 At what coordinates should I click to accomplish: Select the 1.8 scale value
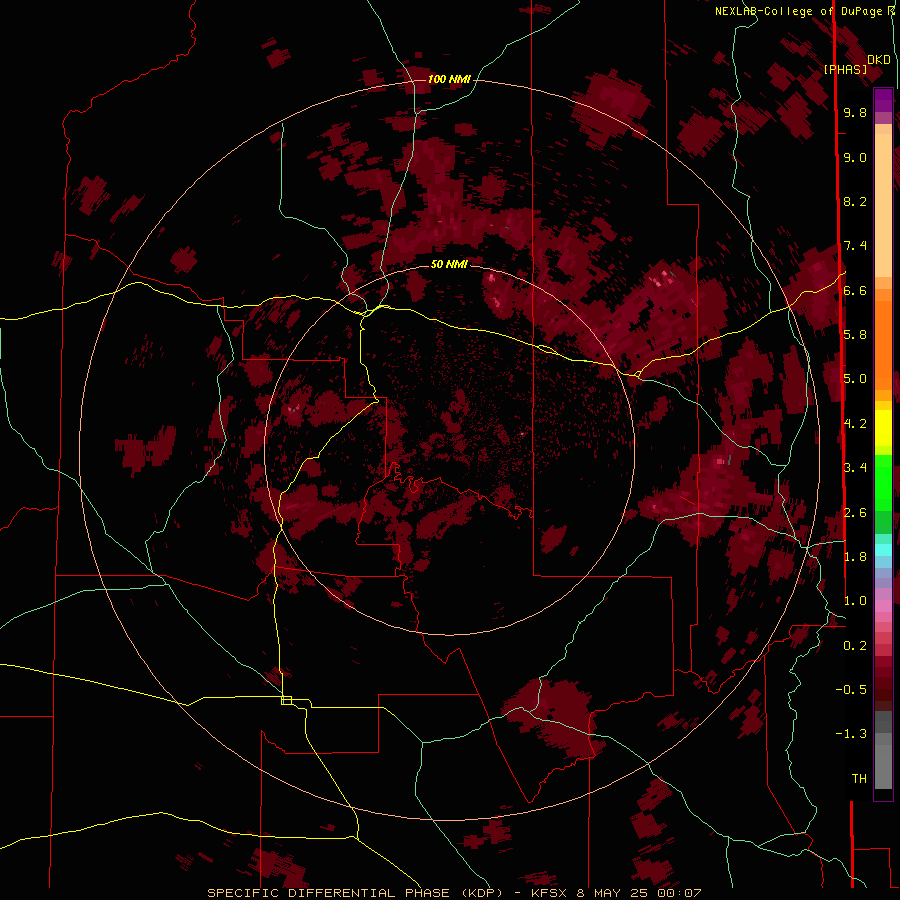(855, 557)
